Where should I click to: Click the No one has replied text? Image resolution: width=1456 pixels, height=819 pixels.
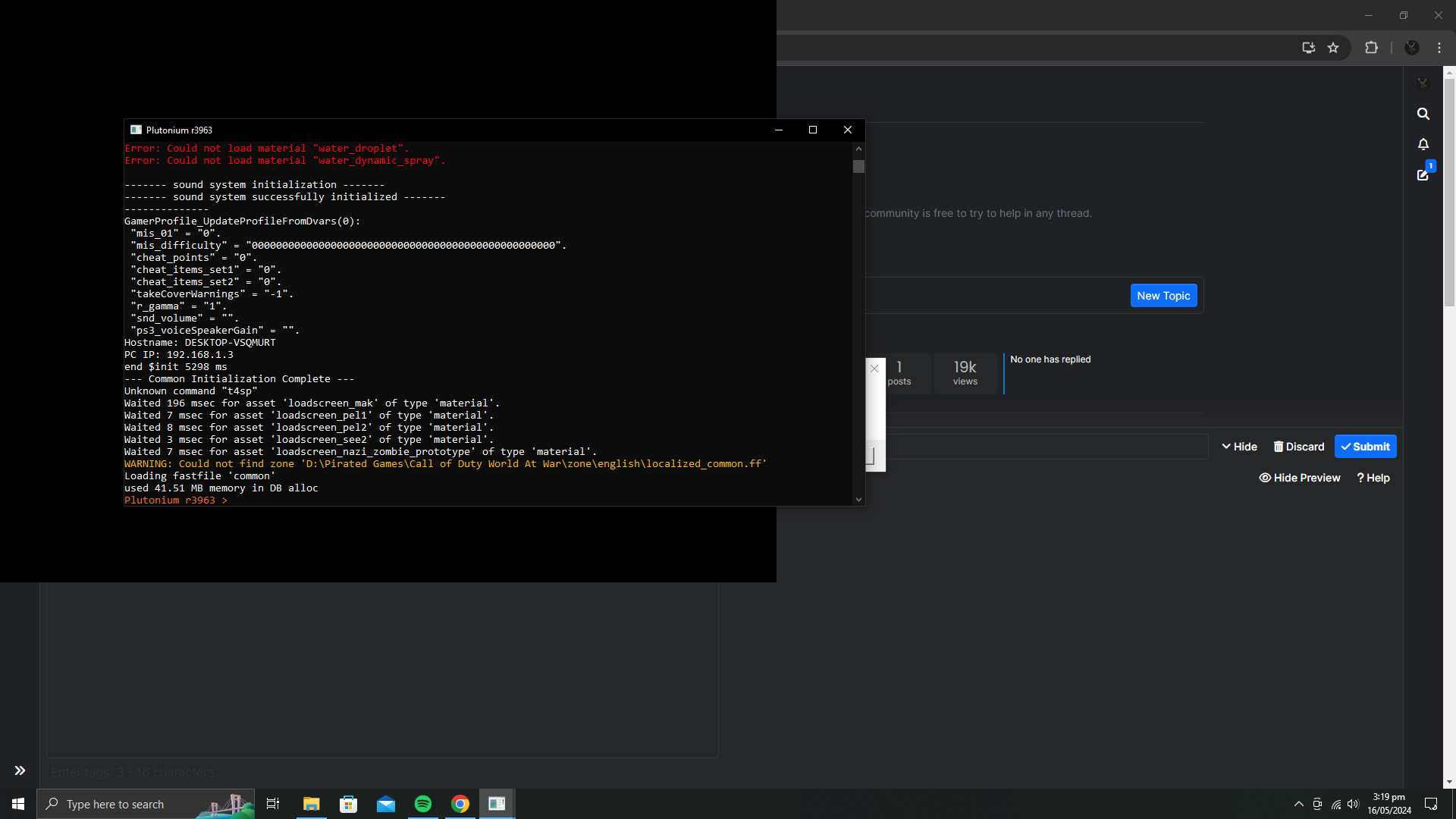[1050, 359]
